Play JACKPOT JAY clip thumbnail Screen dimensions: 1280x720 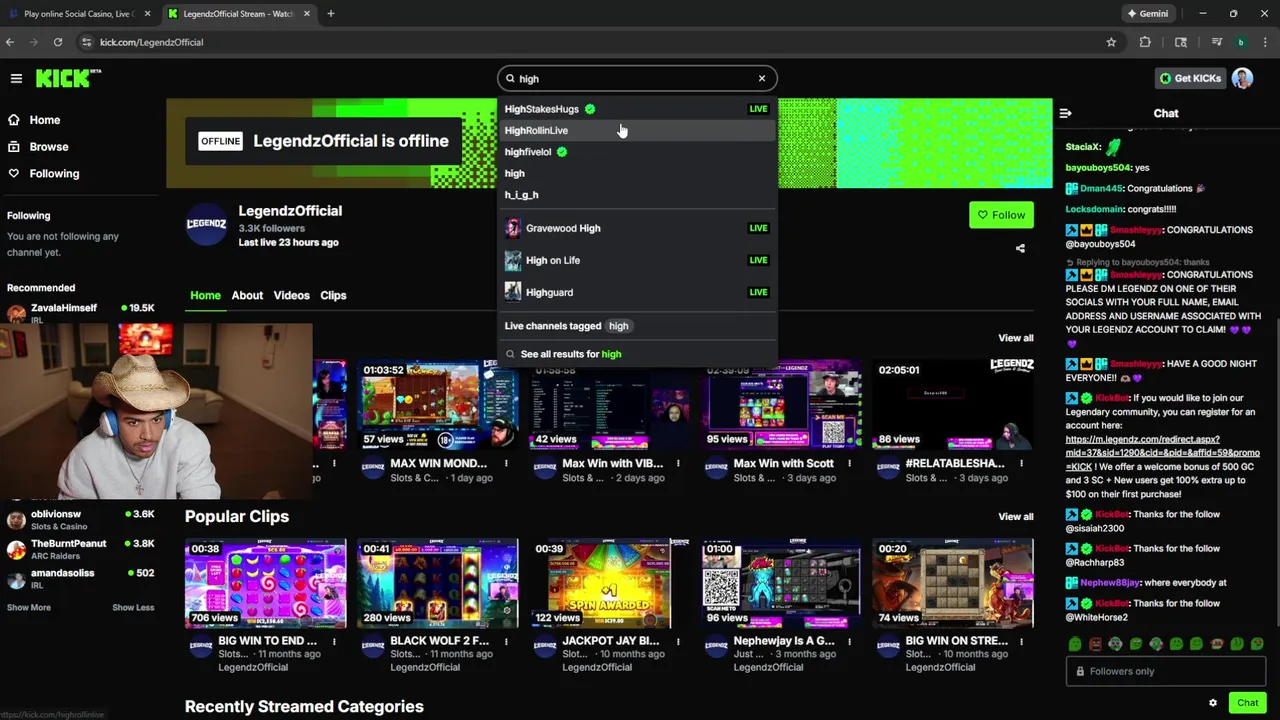[x=609, y=583]
